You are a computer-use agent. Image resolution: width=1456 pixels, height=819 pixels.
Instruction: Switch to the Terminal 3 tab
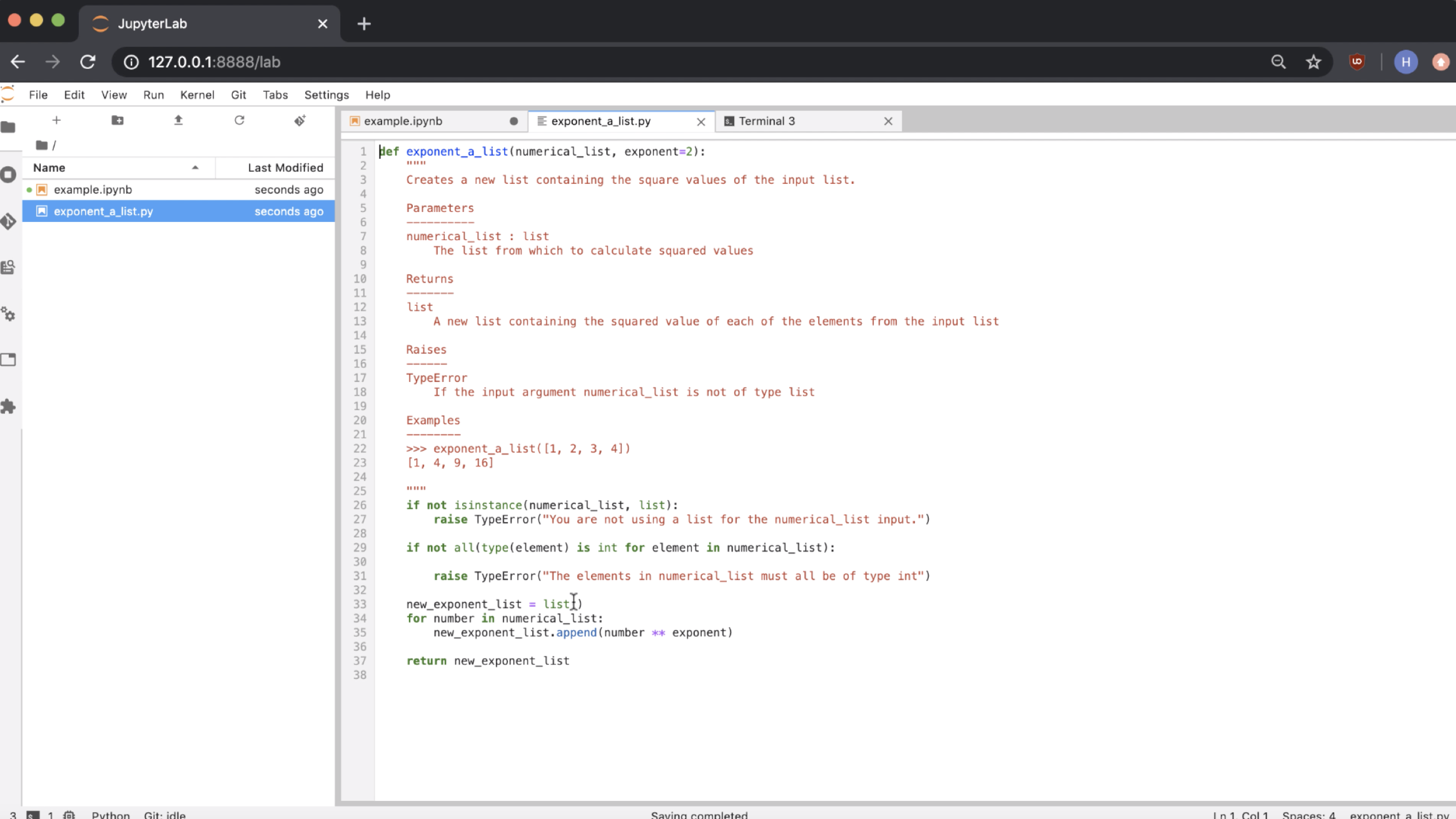coord(767,121)
